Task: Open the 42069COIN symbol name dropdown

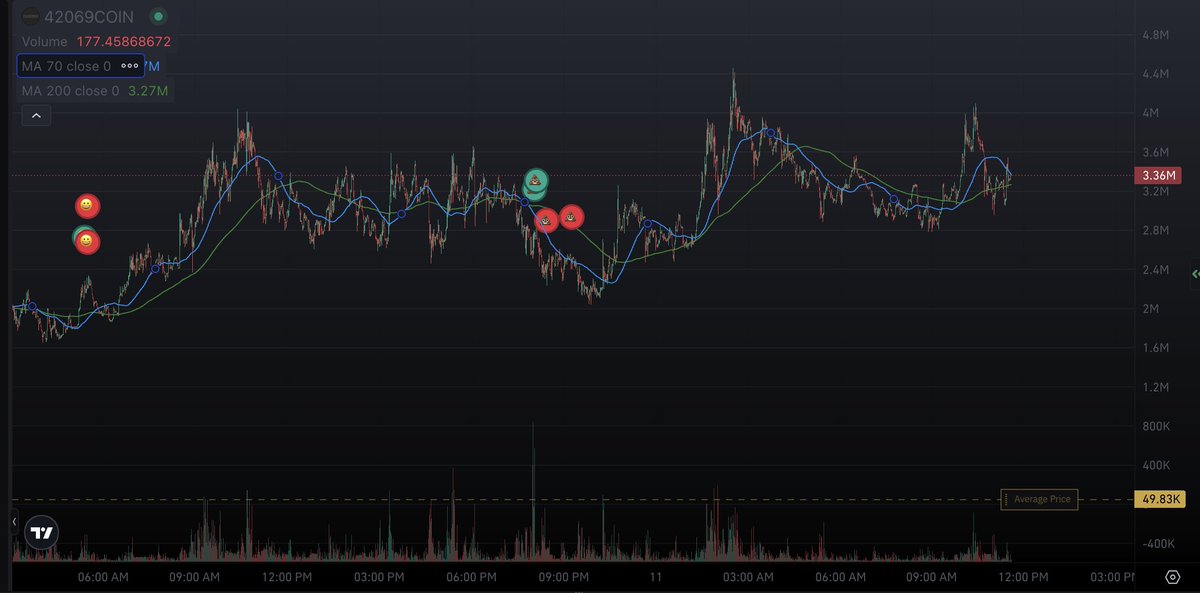Action: tap(90, 16)
